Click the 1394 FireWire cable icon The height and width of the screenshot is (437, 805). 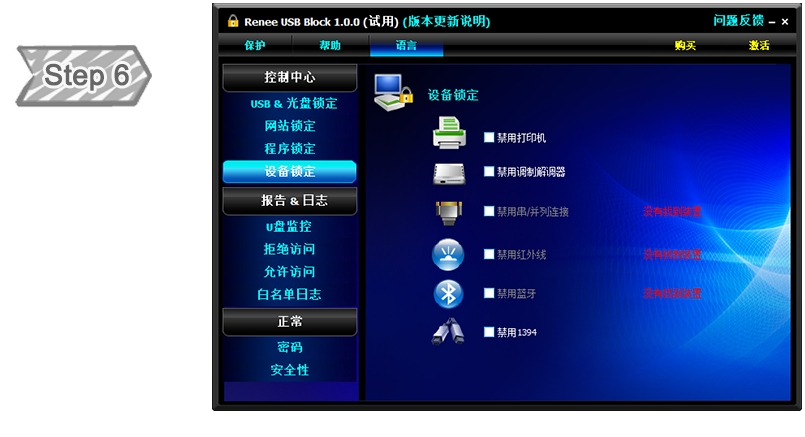pos(448,332)
